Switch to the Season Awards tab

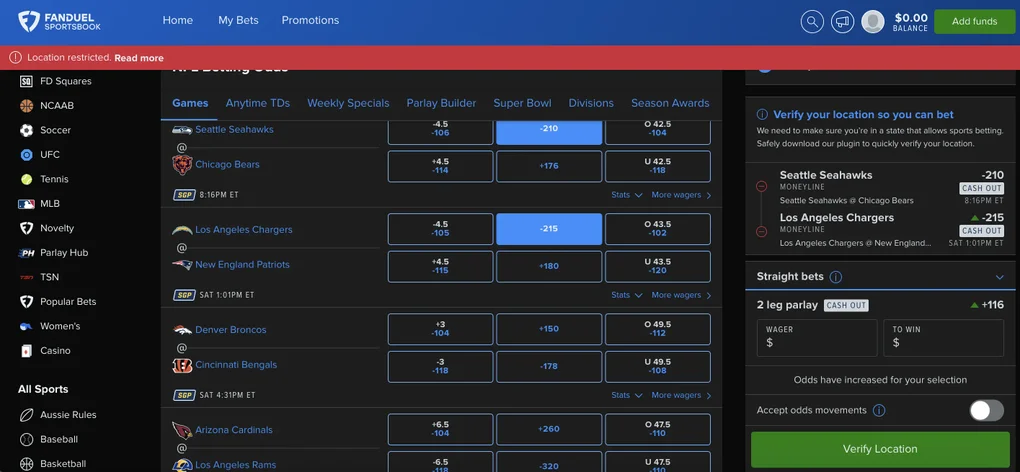(x=670, y=103)
